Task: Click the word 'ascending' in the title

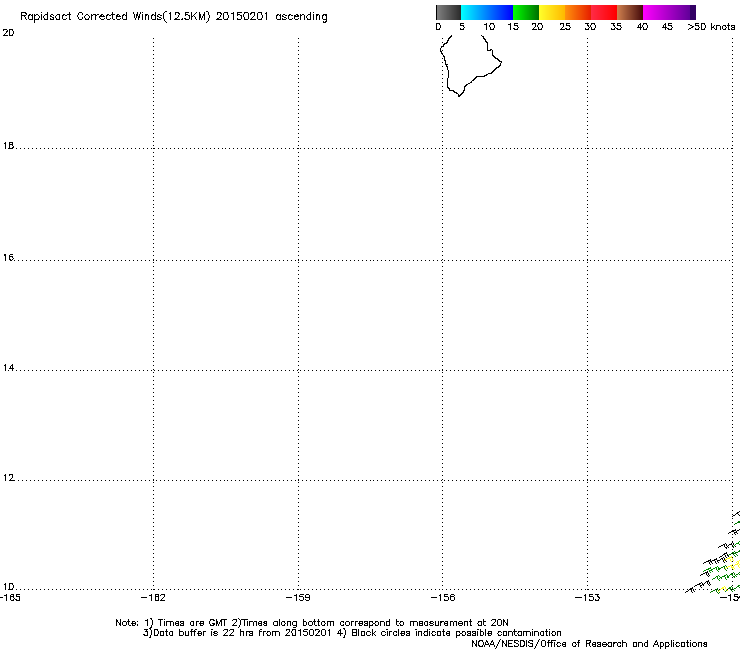Action: tap(301, 17)
